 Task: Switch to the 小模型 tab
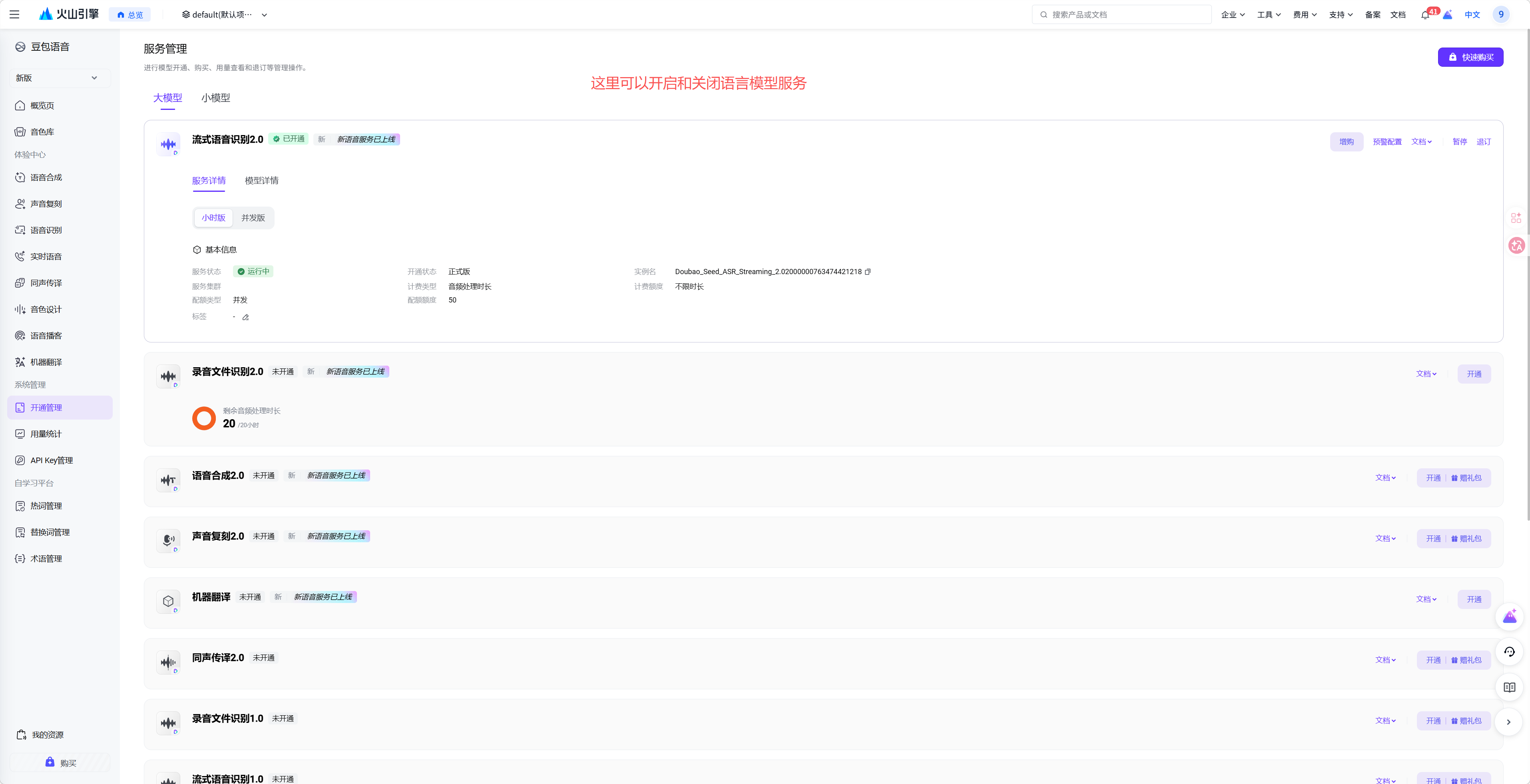[215, 98]
